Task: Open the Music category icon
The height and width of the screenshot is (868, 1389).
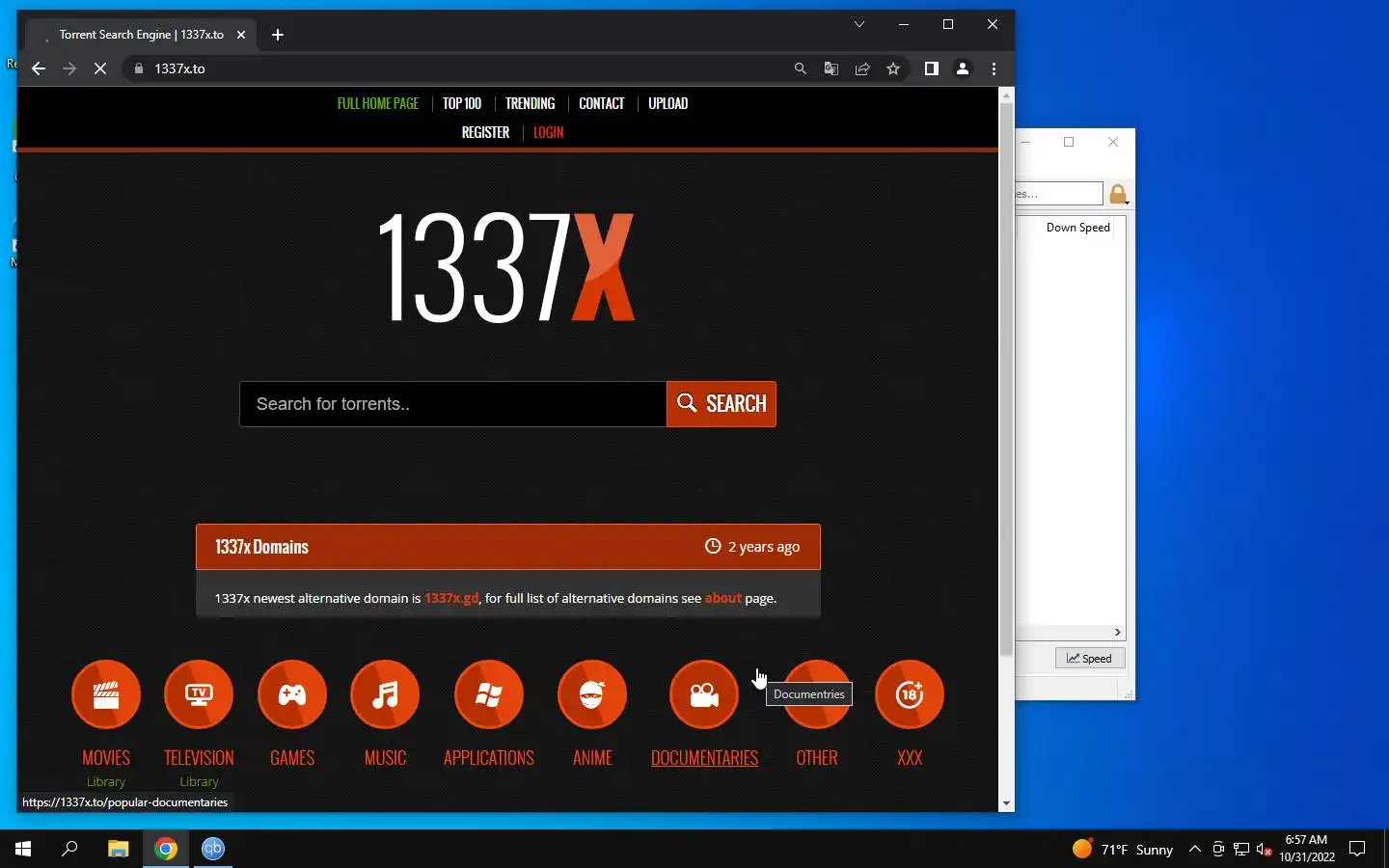Action: (385, 694)
